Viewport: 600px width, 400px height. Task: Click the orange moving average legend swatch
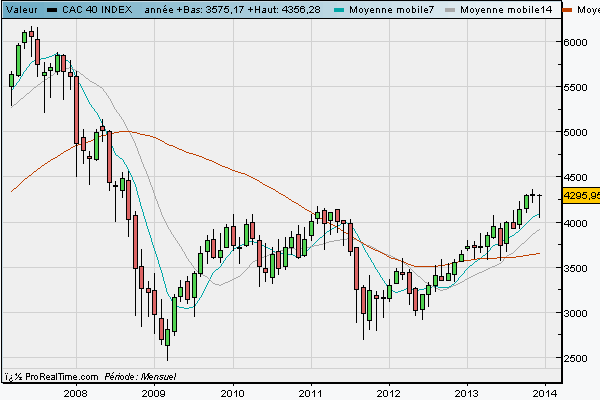(x=567, y=10)
